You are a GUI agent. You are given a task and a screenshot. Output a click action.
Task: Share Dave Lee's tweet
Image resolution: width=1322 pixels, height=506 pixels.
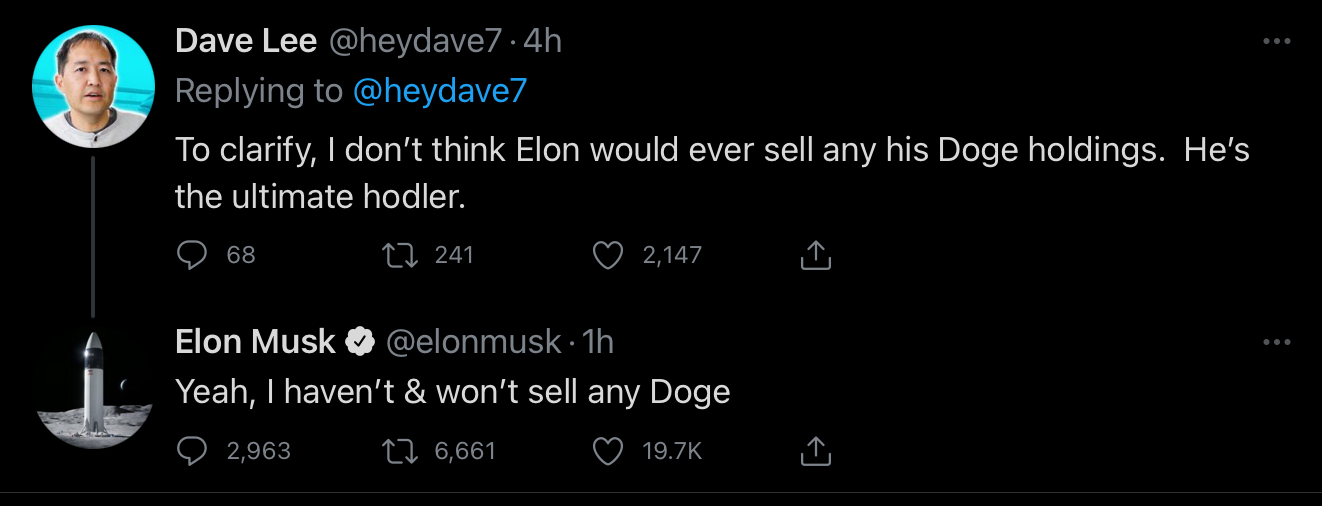[816, 256]
